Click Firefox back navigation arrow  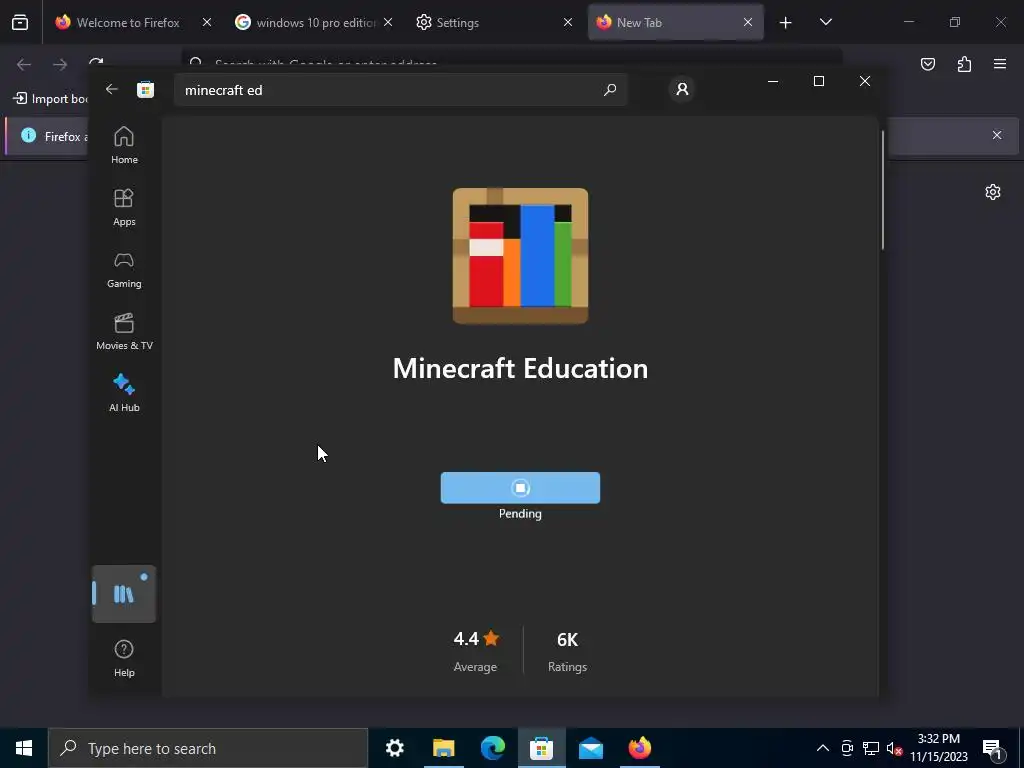pyautogui.click(x=24, y=64)
